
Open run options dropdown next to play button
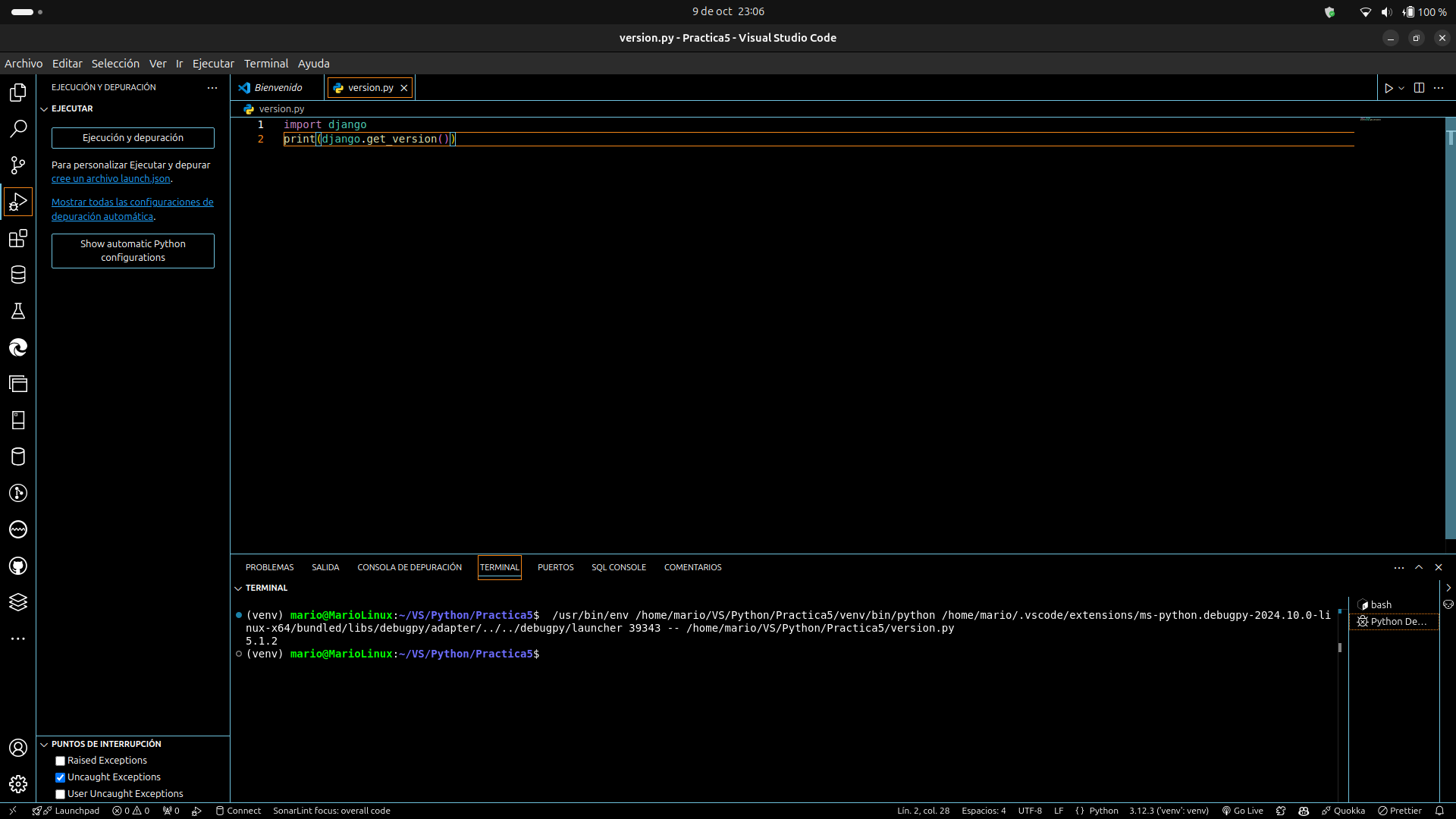[1401, 88]
